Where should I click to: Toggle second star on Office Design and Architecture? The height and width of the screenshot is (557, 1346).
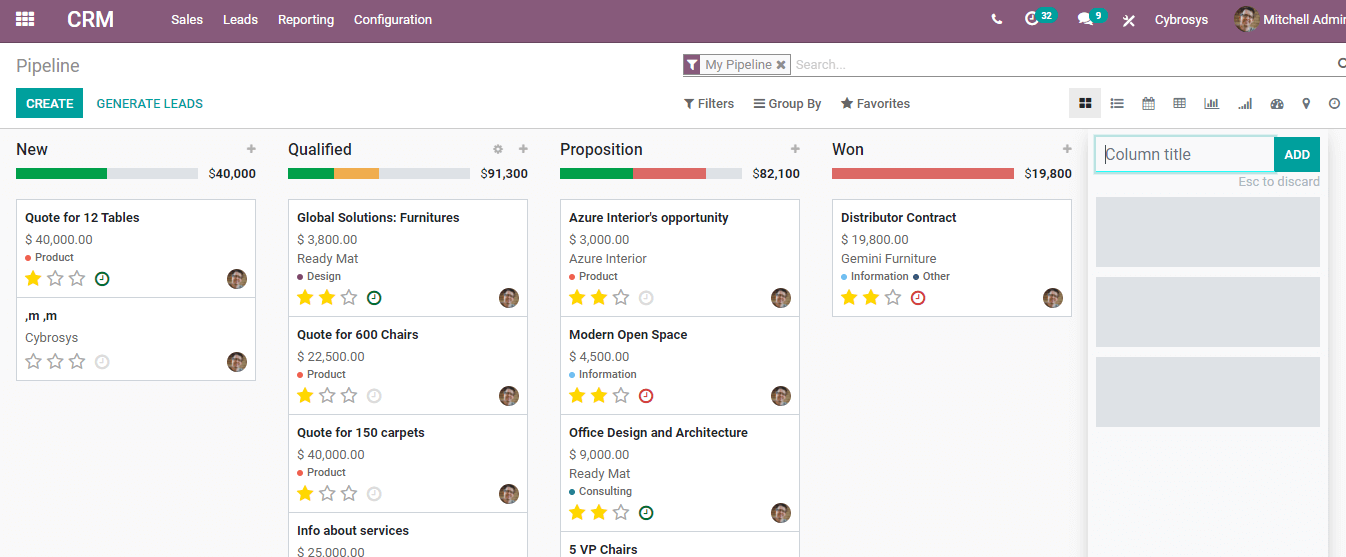(x=599, y=513)
